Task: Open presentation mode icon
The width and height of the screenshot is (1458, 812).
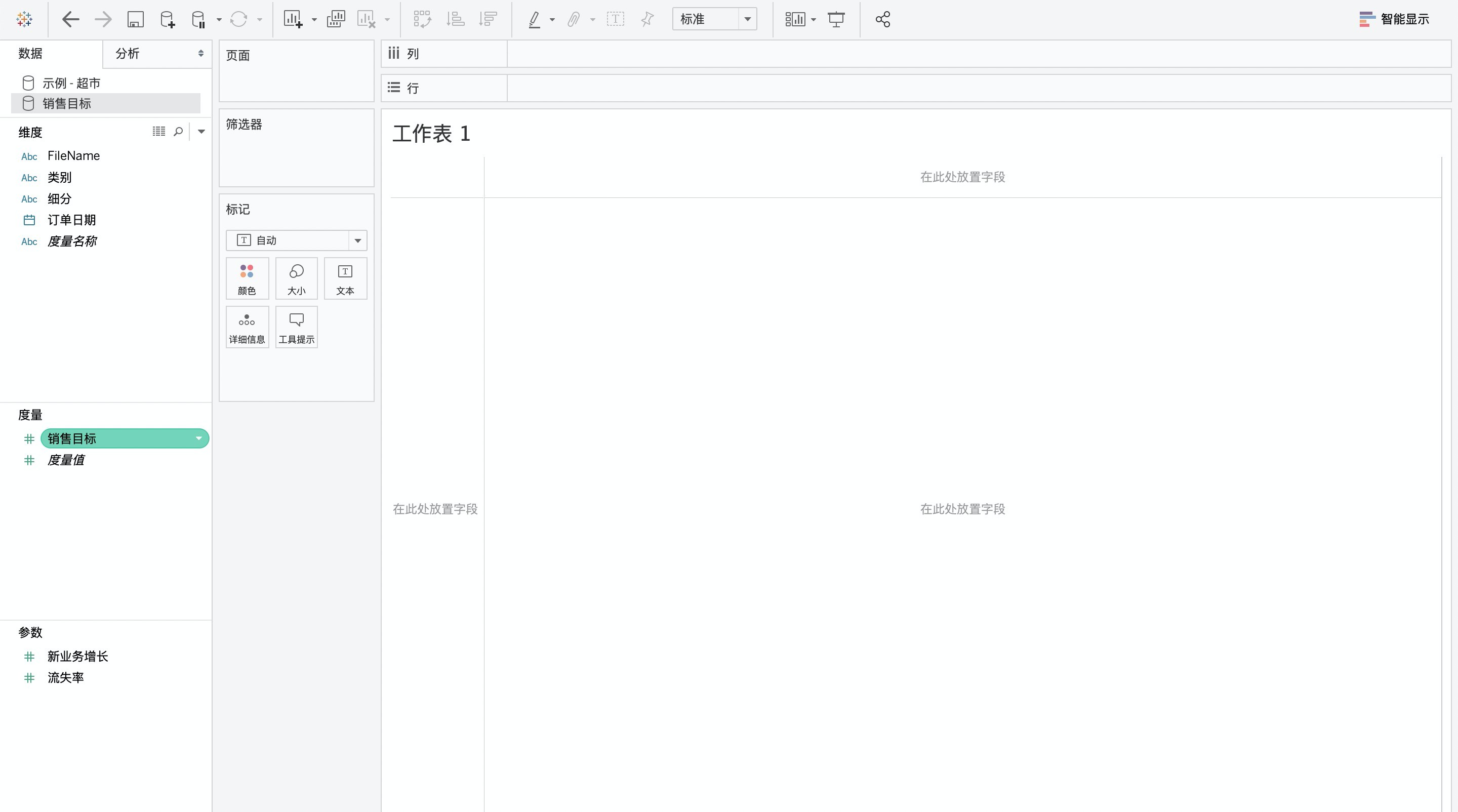Action: [x=836, y=19]
